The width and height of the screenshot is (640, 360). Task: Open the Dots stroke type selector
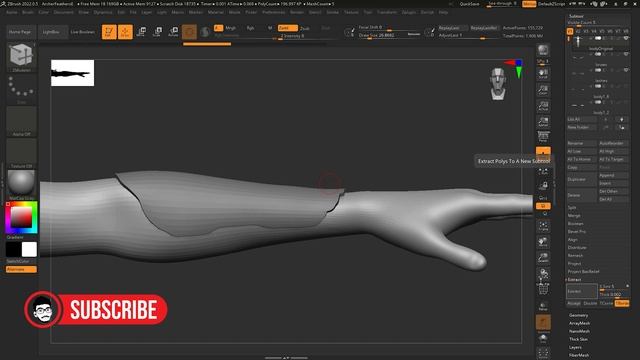[21, 89]
